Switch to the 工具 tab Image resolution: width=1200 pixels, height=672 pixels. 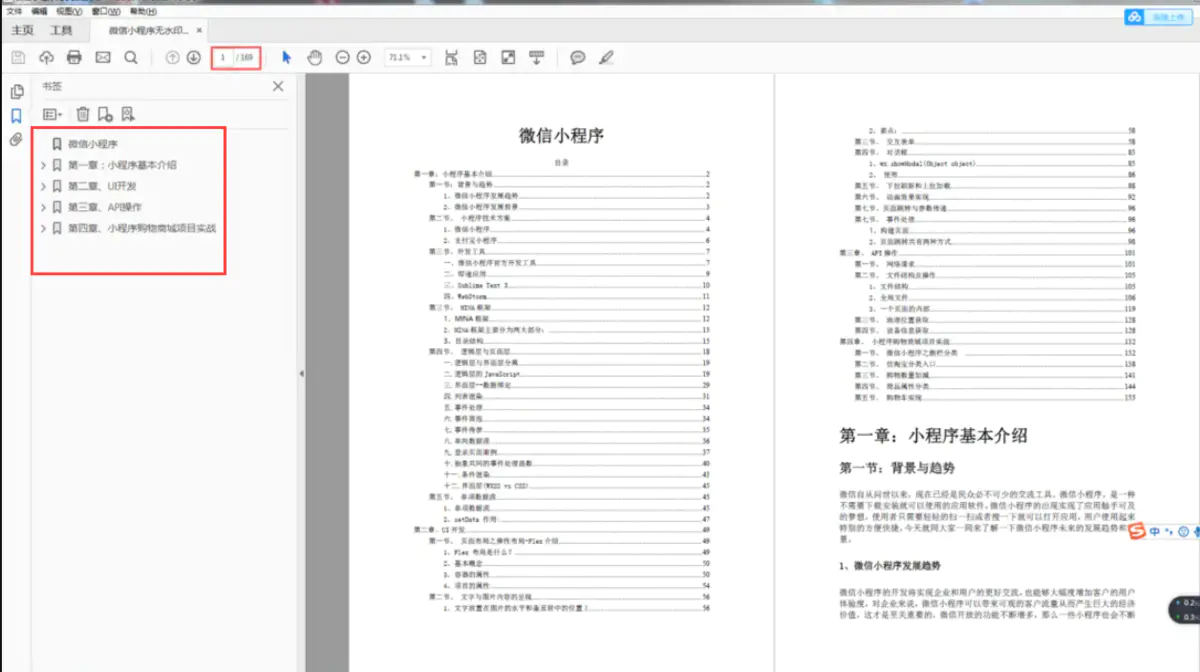coord(61,31)
